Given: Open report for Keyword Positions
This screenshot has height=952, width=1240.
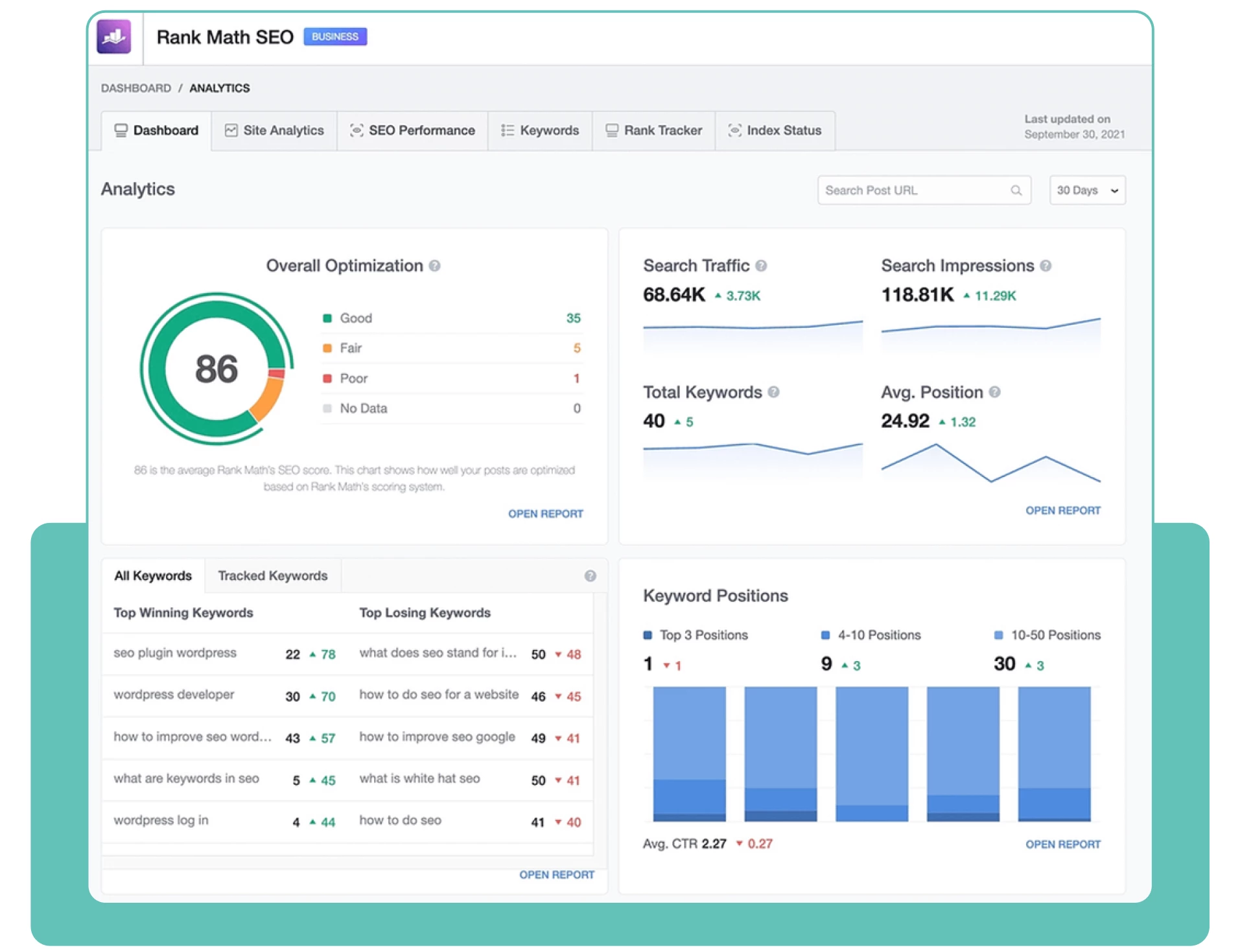Looking at the screenshot, I should click(x=1062, y=844).
